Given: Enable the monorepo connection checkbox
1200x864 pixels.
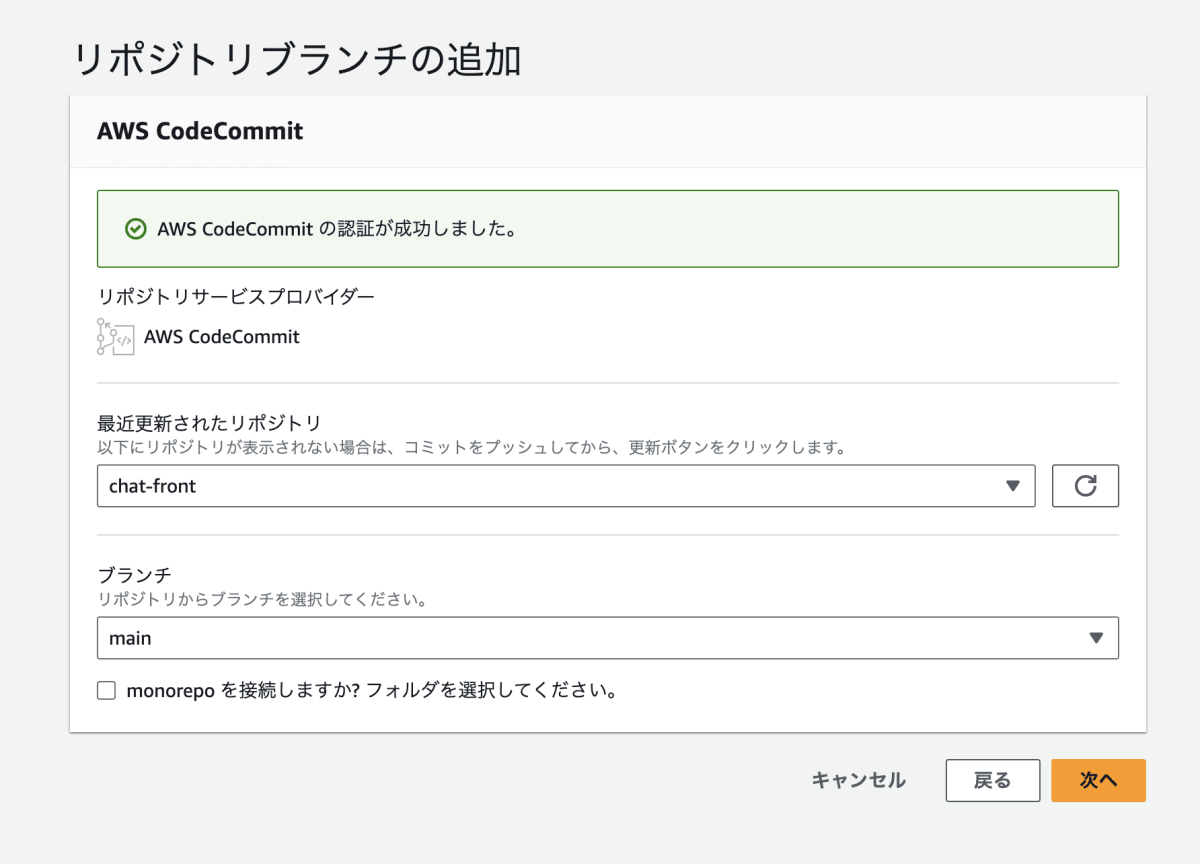Looking at the screenshot, I should (x=106, y=690).
